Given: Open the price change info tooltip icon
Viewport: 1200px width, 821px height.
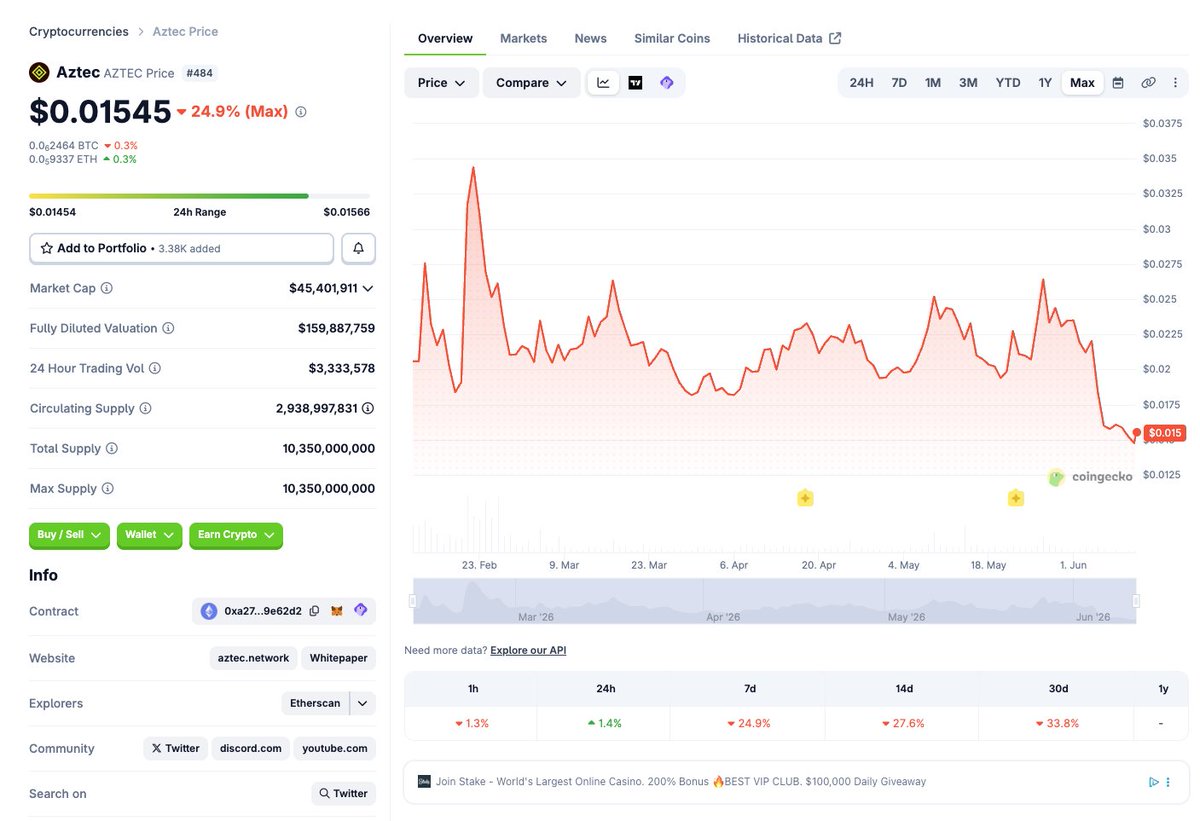Looking at the screenshot, I should pos(301,112).
